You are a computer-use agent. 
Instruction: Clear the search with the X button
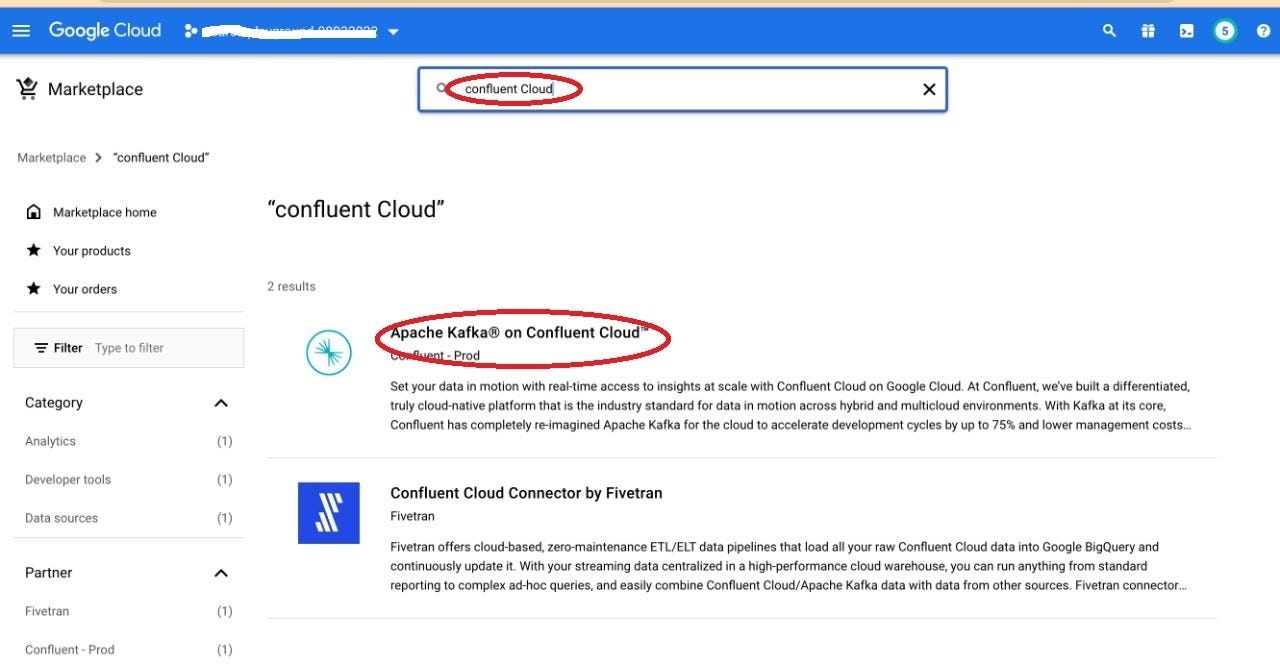[929, 89]
